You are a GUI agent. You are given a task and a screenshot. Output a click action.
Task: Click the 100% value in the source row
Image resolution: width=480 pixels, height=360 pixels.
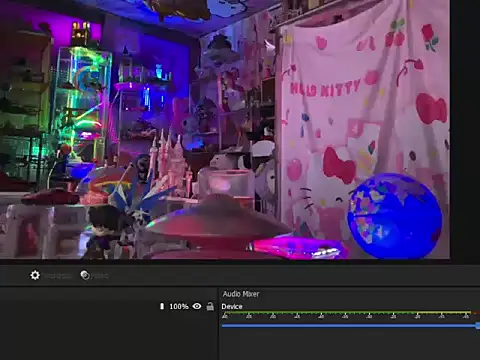pos(179,306)
